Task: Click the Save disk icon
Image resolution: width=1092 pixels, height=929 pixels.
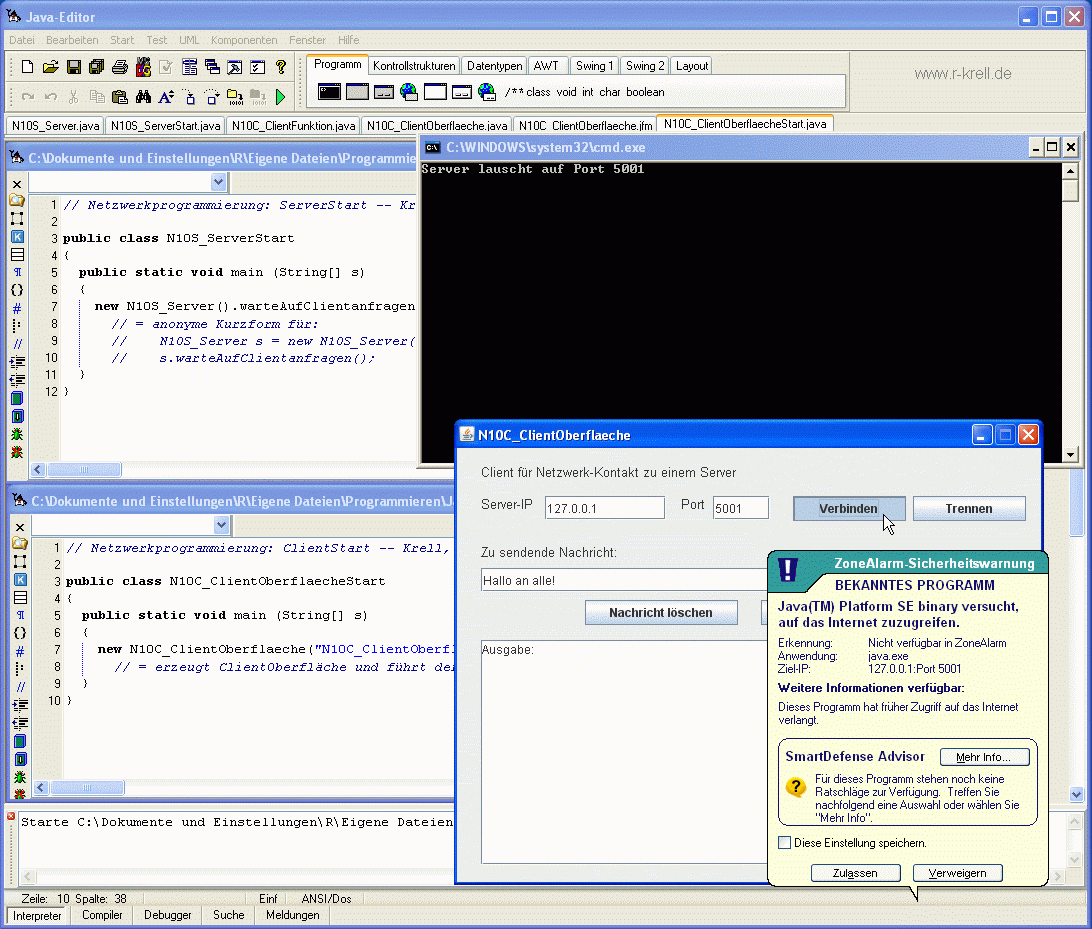Action: point(73,67)
